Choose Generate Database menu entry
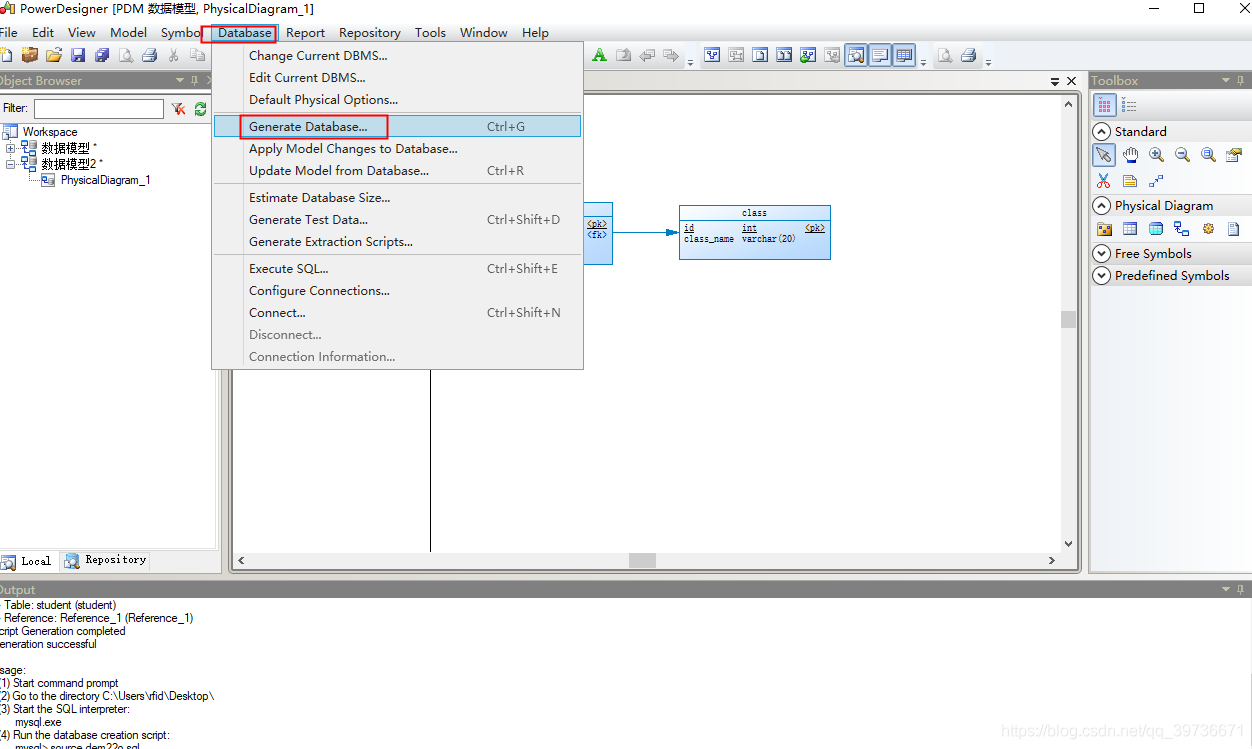 pos(397,127)
